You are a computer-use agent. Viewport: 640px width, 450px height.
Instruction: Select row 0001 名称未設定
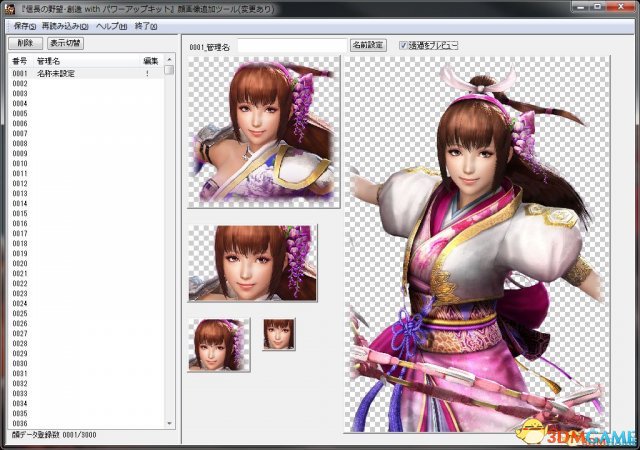click(87, 74)
